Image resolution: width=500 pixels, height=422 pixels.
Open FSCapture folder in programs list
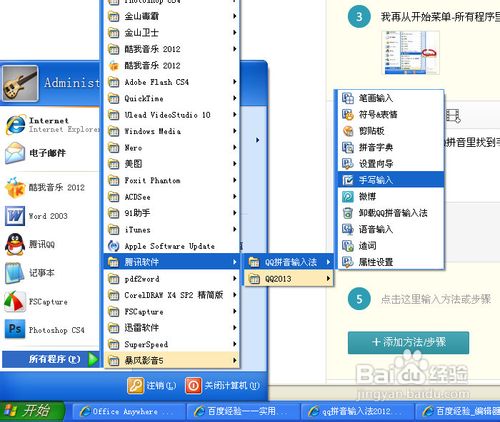click(x=172, y=312)
